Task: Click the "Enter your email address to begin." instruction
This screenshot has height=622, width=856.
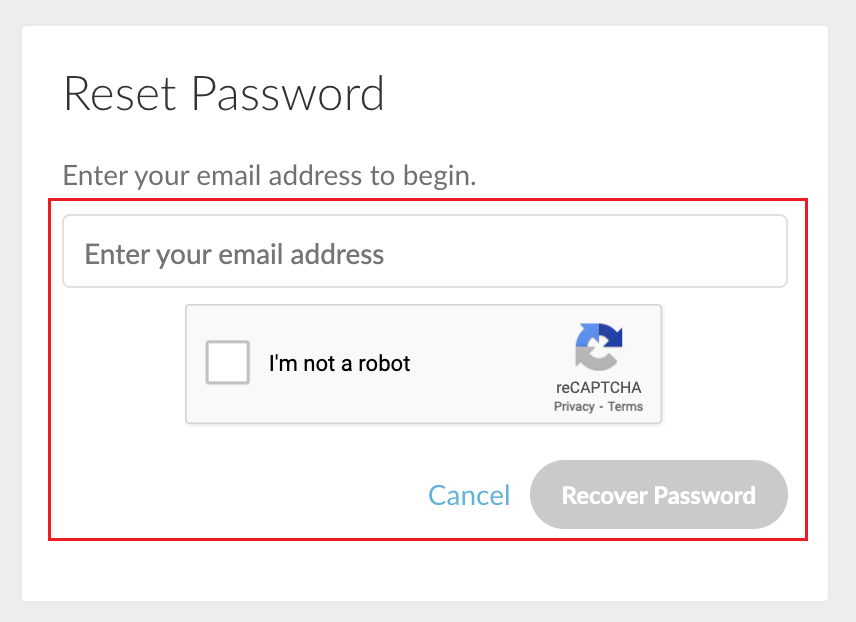Action: click(x=270, y=176)
